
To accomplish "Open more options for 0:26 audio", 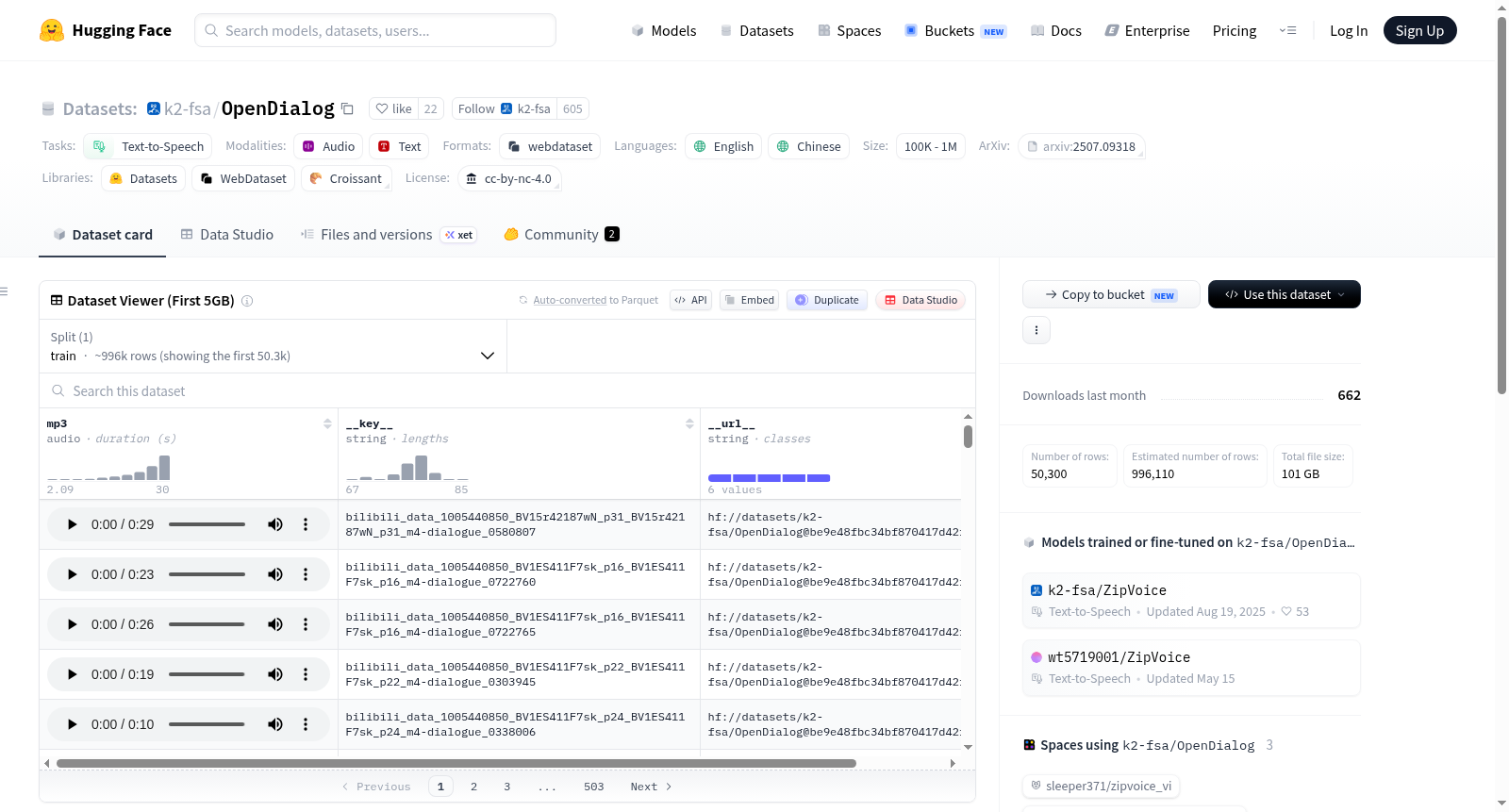I will (306, 624).
